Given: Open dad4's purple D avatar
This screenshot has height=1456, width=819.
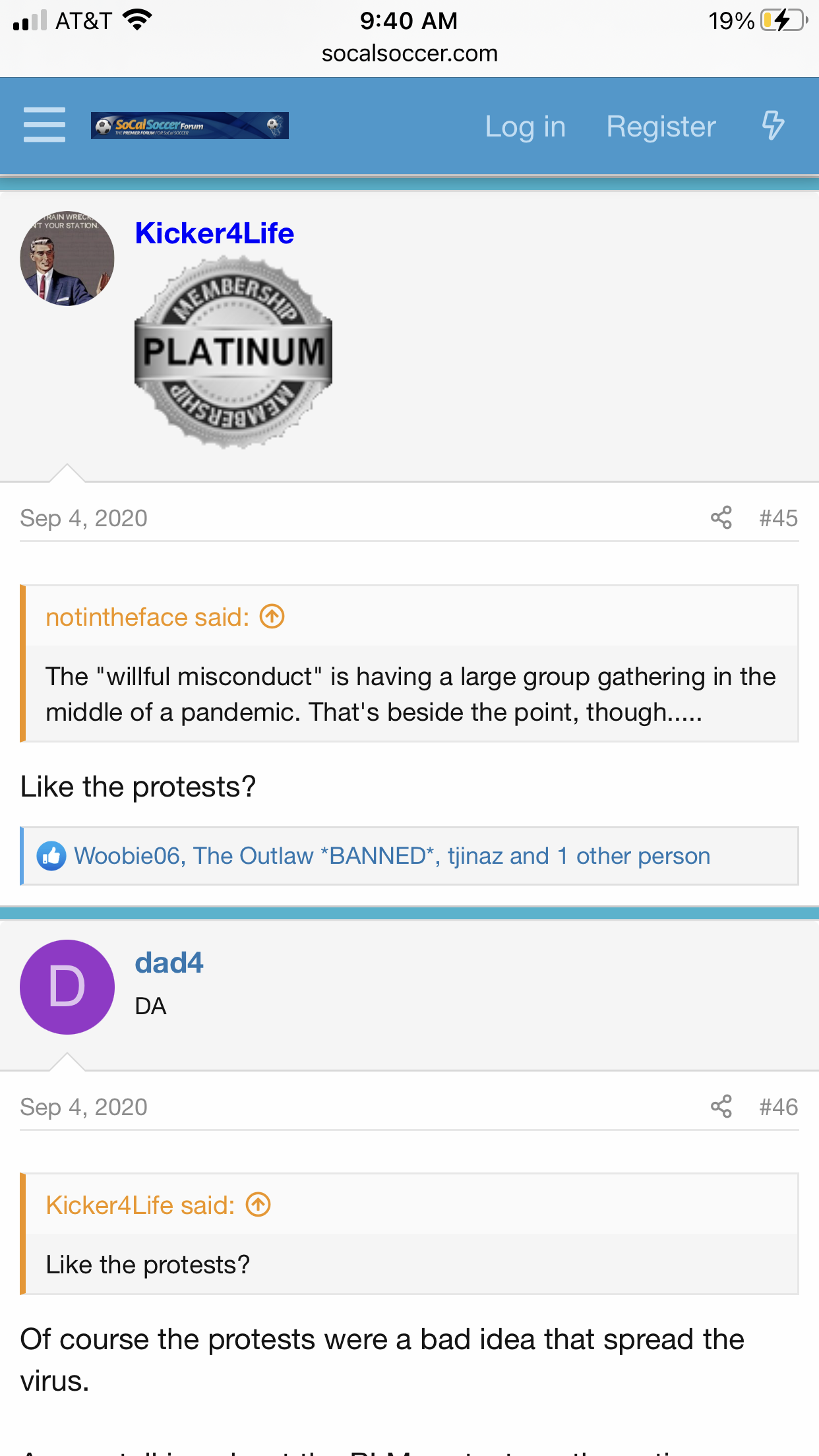Looking at the screenshot, I should click(x=67, y=987).
